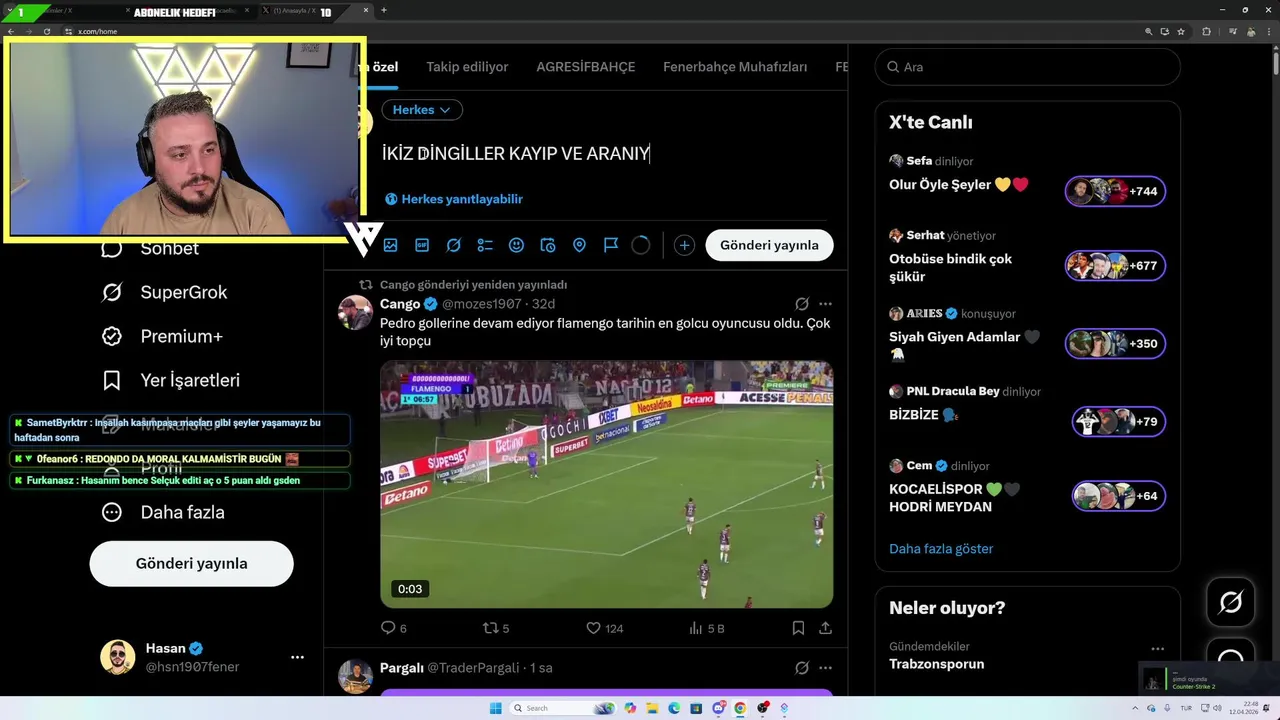Image resolution: width=1280 pixels, height=720 pixels.
Task: Switch to AGRESİFBAHÇE tab
Action: point(586,67)
